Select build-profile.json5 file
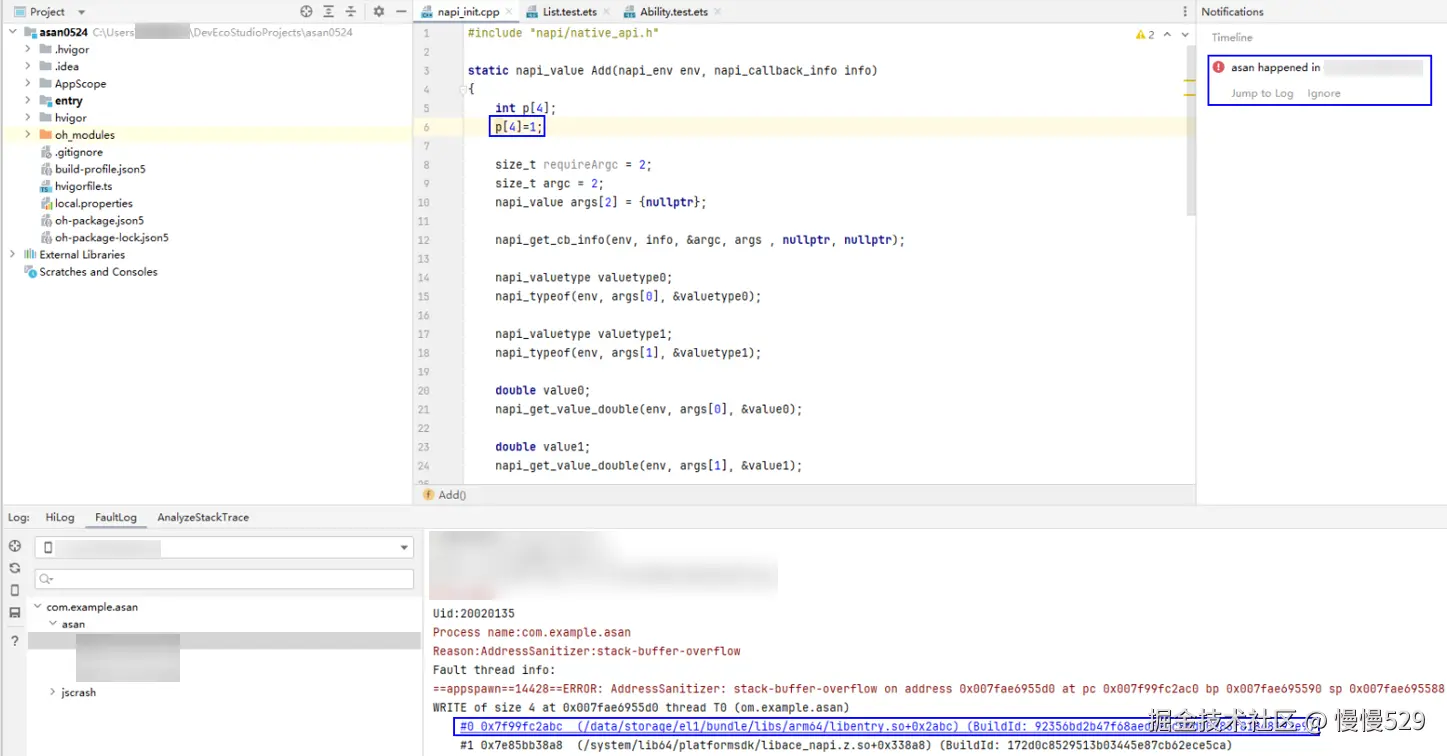Viewport: 1447px width, 756px height. [100, 169]
